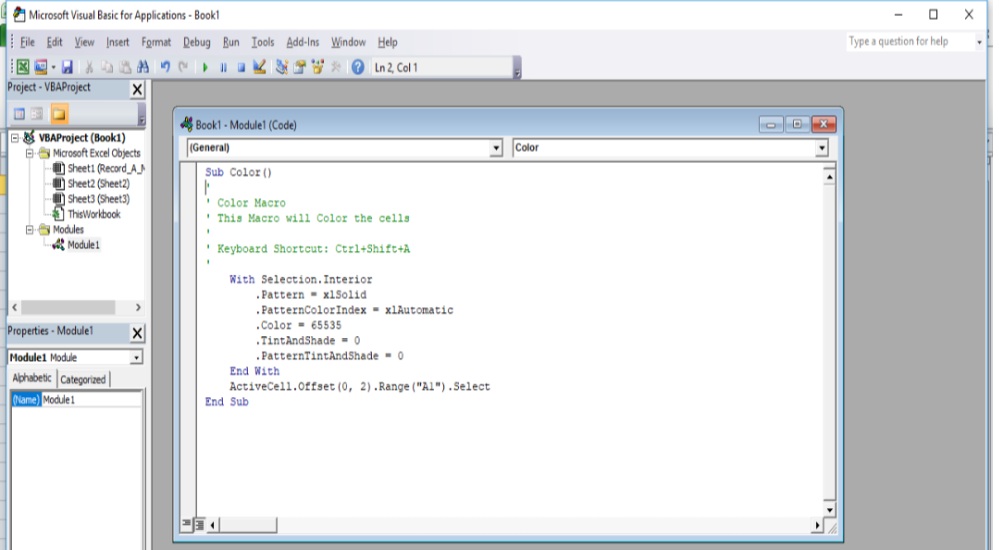
Task: Open the Debug menu
Action: [x=196, y=42]
